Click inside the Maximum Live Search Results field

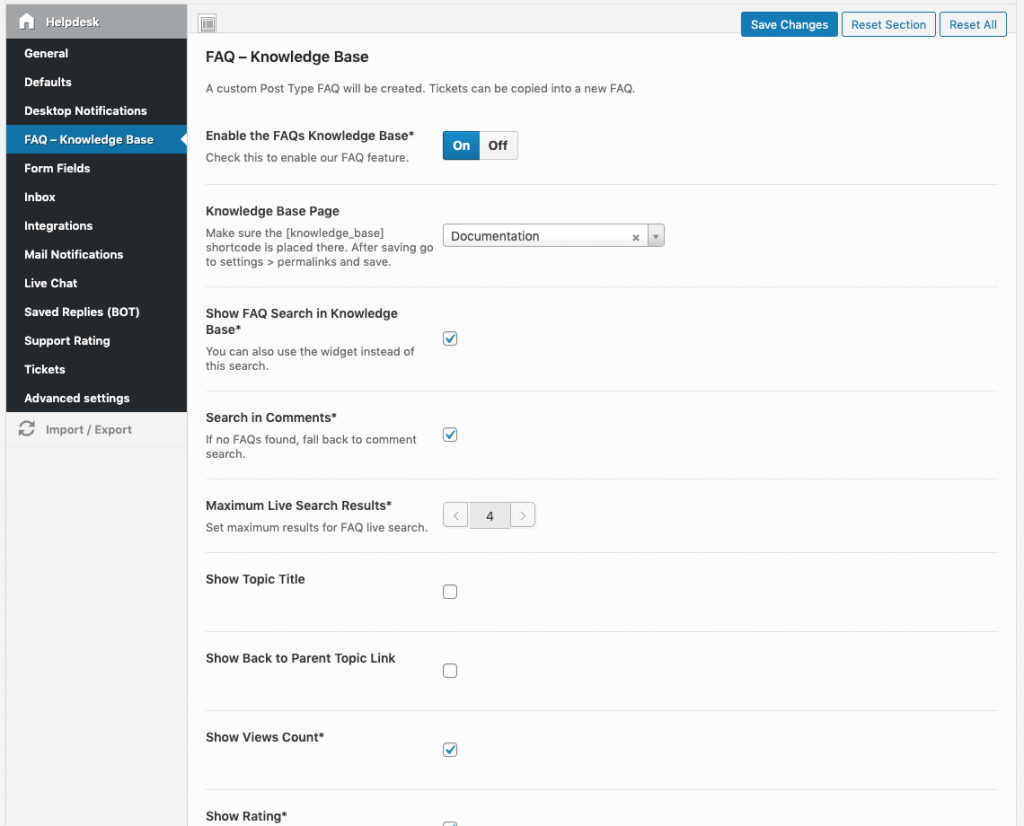[x=489, y=514]
